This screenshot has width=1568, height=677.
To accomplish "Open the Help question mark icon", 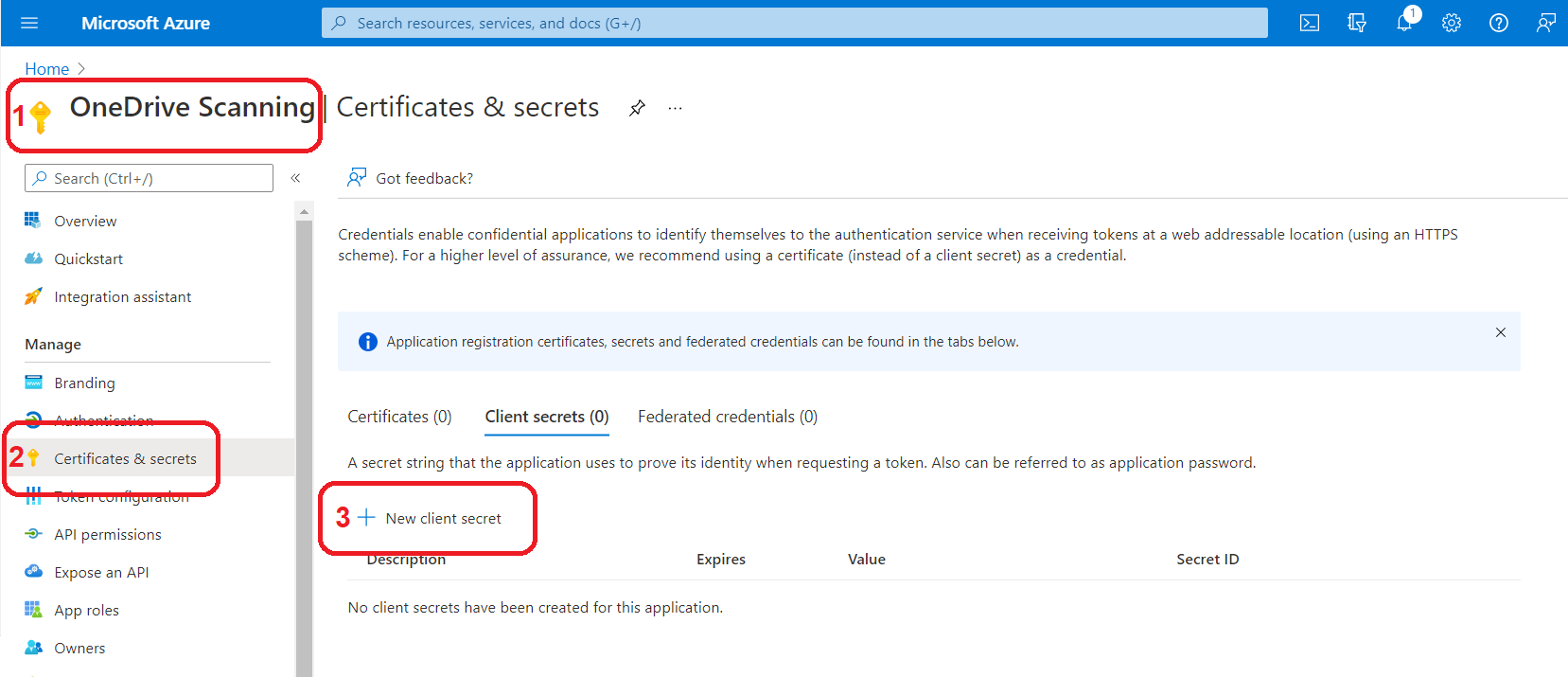I will [x=1499, y=23].
